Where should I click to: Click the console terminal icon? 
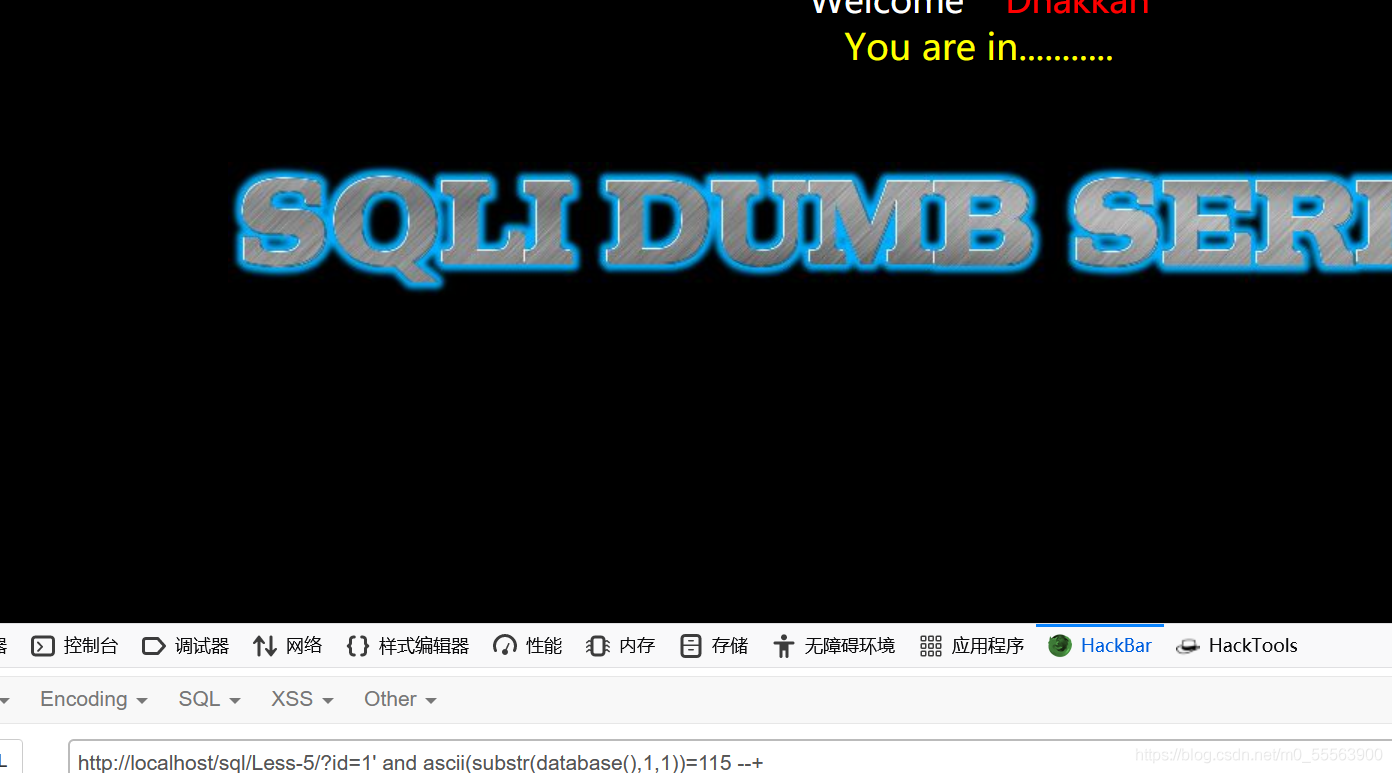coord(43,646)
